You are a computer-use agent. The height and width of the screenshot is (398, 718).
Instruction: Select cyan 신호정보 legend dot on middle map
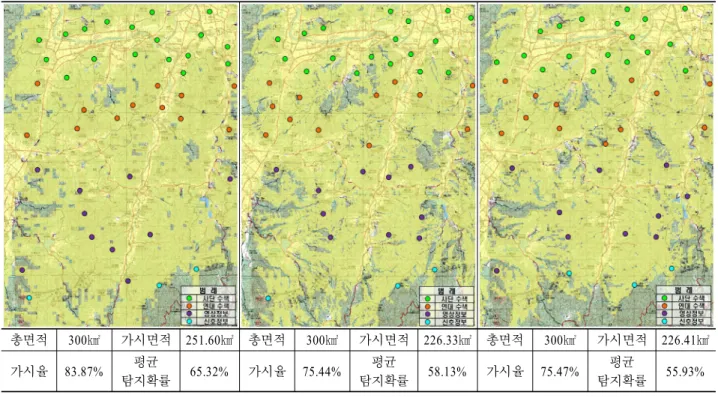pos(428,322)
